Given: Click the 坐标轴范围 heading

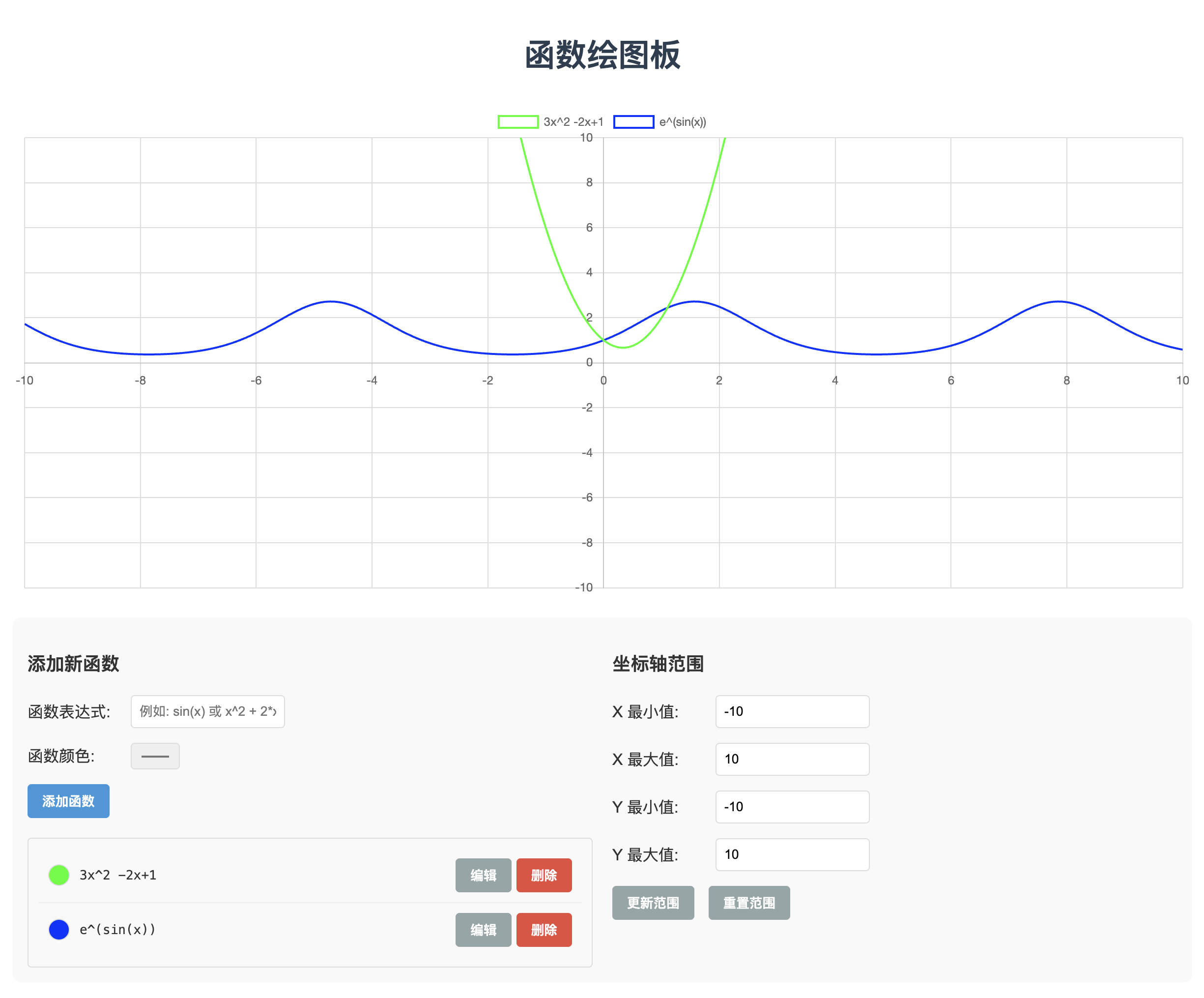Looking at the screenshot, I should pos(658,664).
